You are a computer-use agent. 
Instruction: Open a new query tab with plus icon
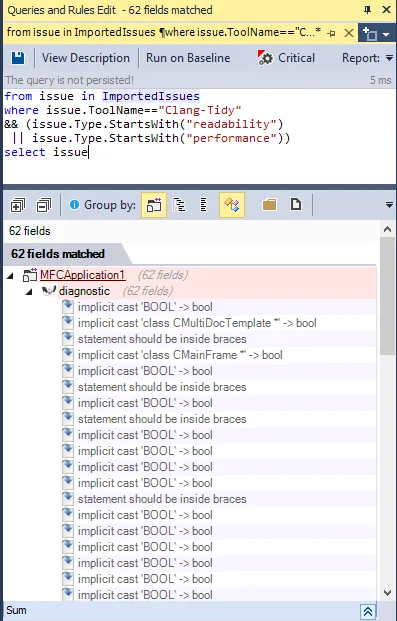coord(370,33)
